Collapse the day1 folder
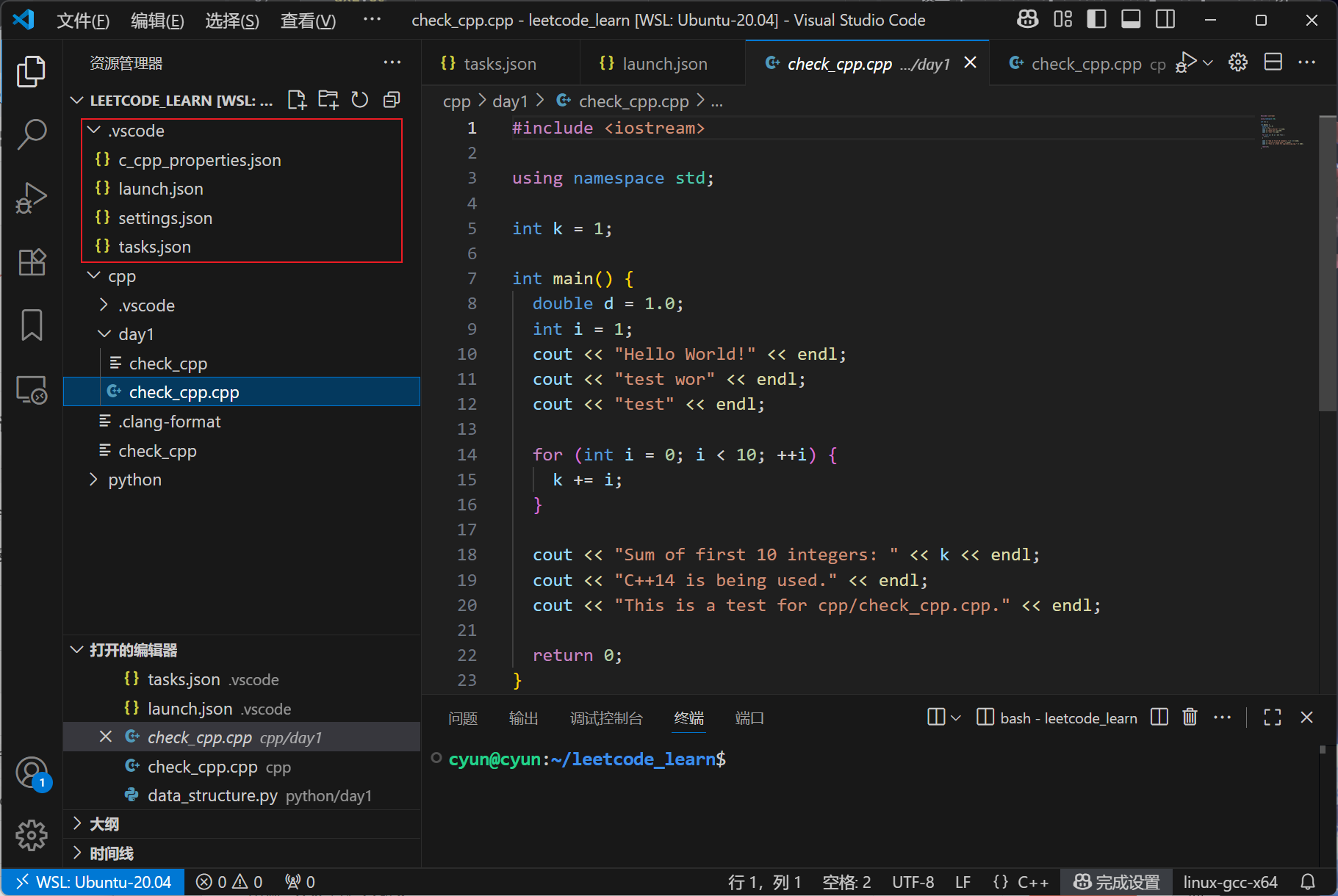1338x896 pixels. coord(104,333)
